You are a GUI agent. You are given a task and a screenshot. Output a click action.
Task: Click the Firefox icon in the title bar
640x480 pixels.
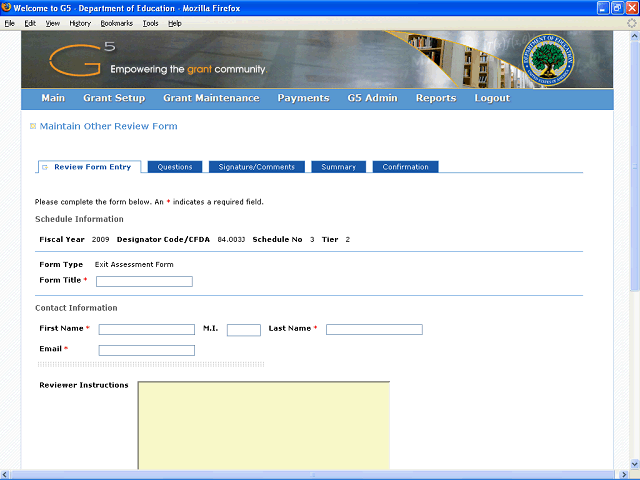coord(6,7)
